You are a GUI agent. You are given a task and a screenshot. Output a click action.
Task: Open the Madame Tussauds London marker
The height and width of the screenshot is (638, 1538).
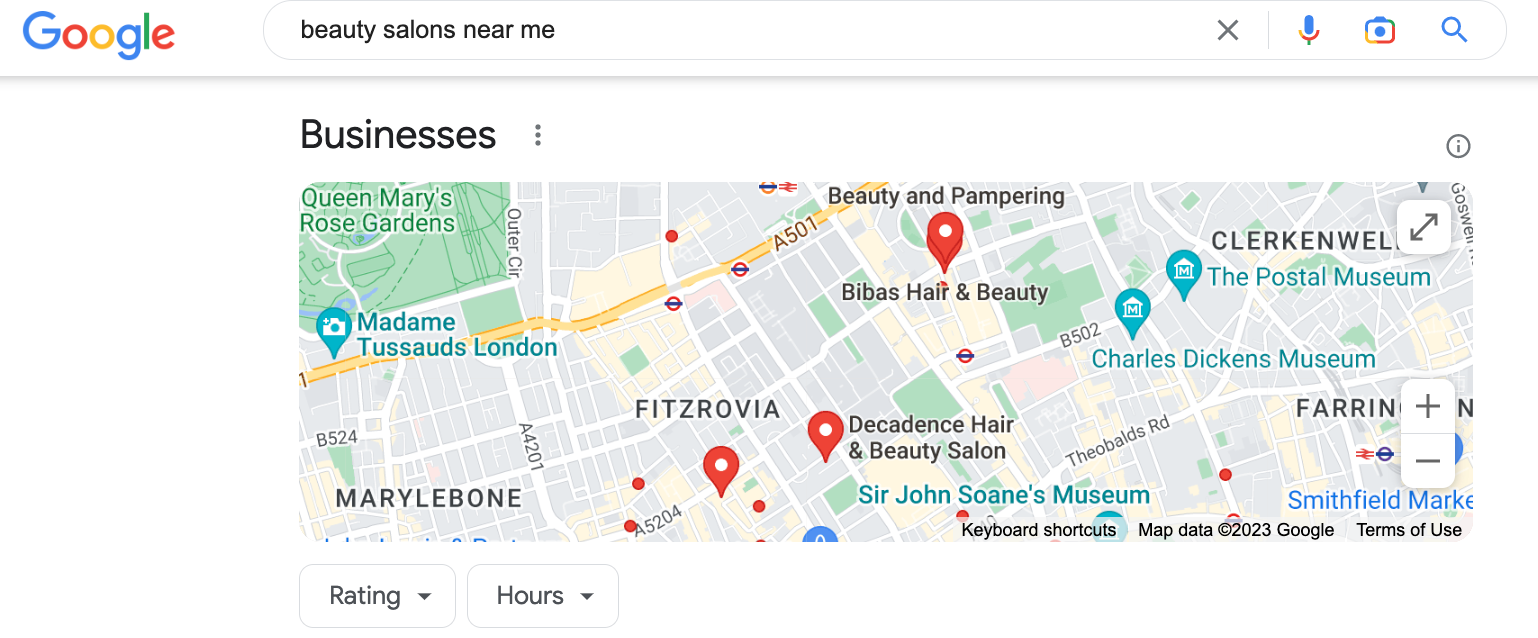tap(333, 328)
